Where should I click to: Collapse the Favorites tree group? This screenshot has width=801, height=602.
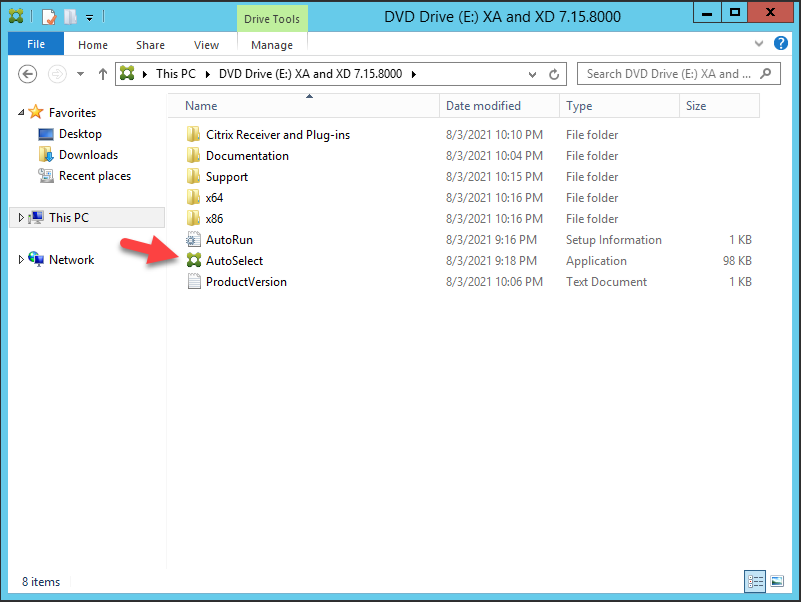coord(21,112)
